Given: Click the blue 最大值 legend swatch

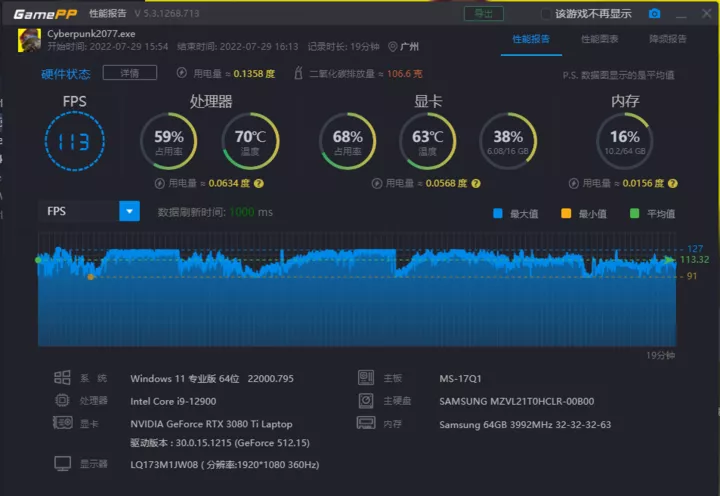Looking at the screenshot, I should click(497, 213).
